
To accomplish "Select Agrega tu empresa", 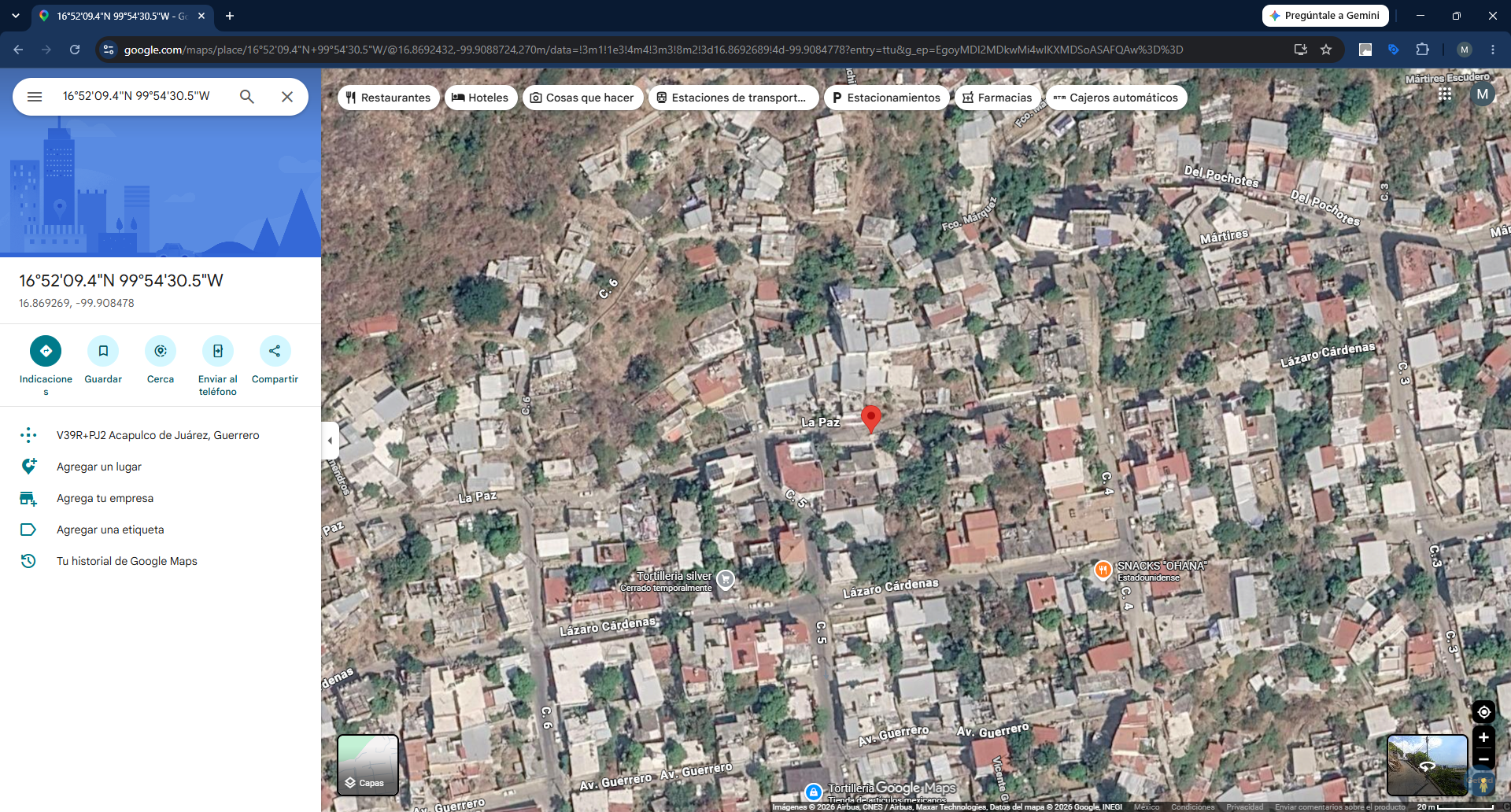I will pos(161,498).
